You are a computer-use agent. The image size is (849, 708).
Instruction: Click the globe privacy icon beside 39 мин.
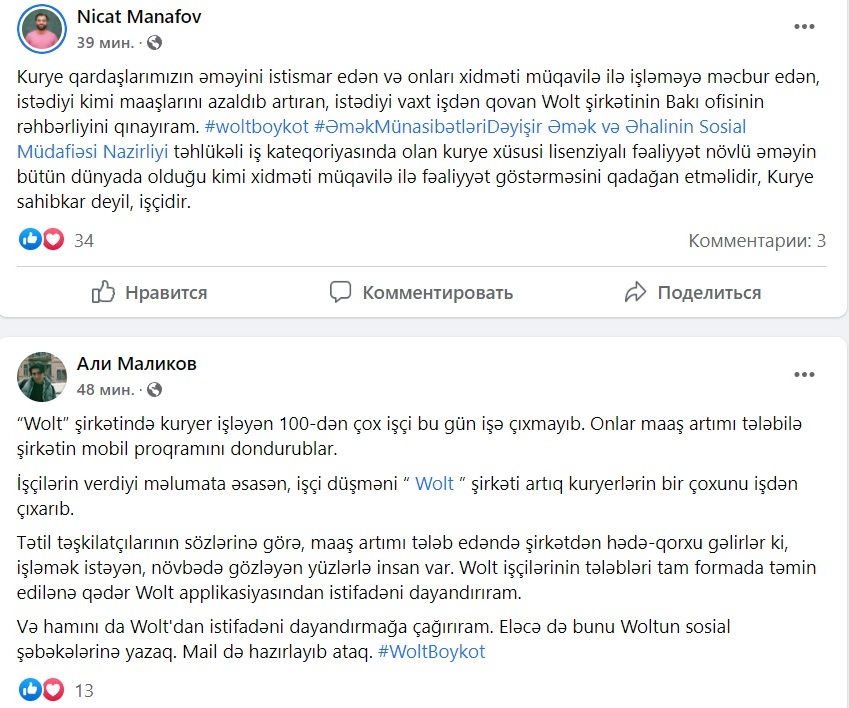154,43
